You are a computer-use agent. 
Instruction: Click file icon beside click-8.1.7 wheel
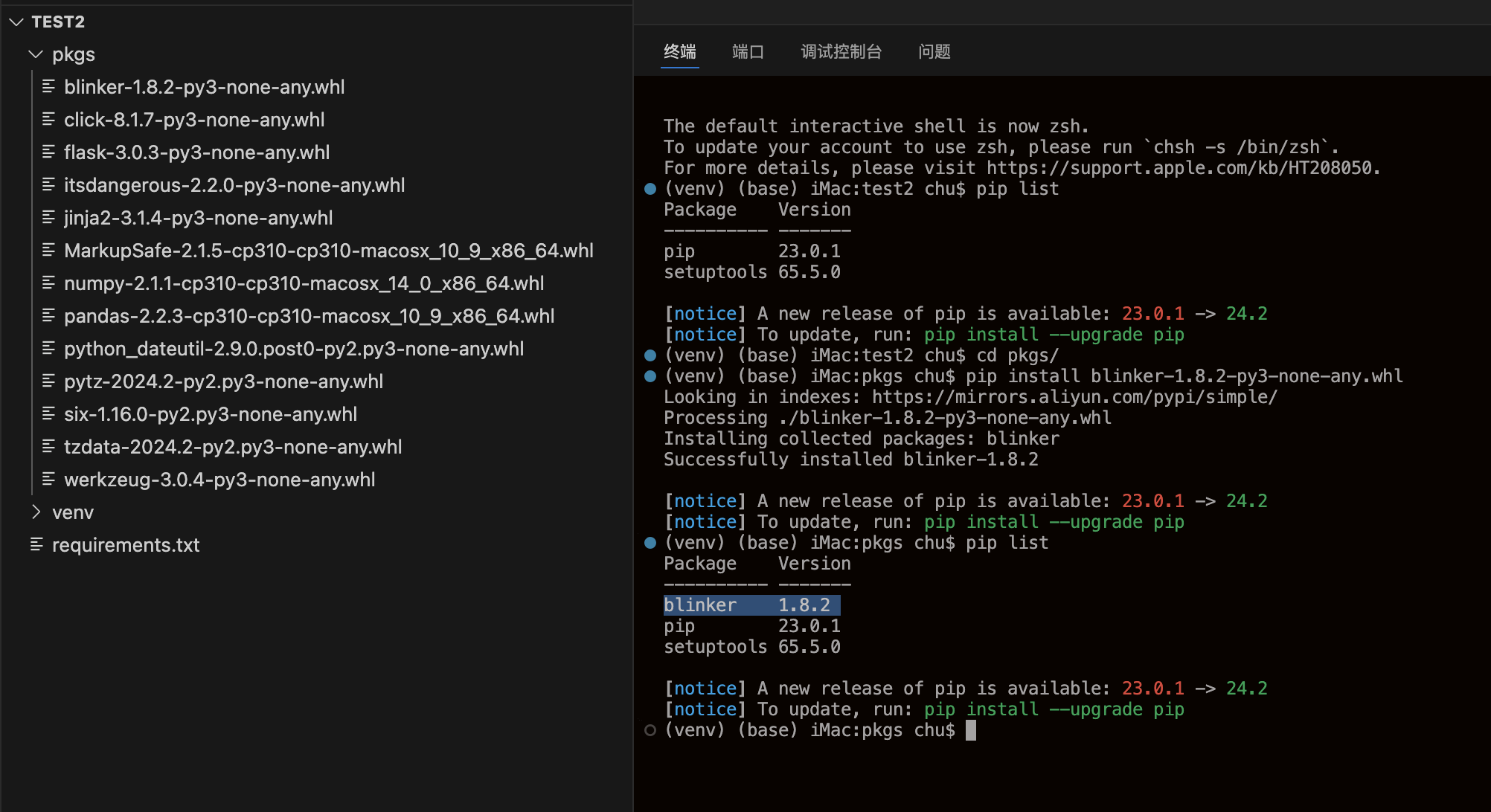[48, 120]
